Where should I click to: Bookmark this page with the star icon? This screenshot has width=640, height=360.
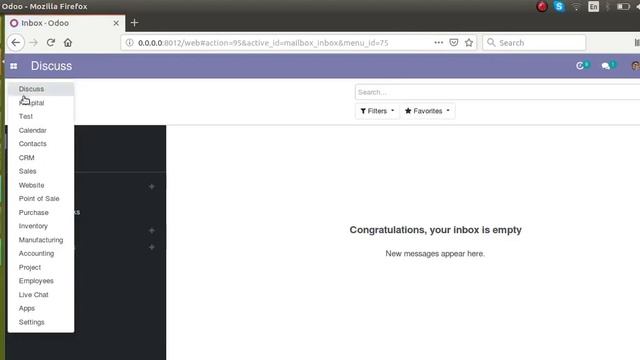tap(469, 42)
